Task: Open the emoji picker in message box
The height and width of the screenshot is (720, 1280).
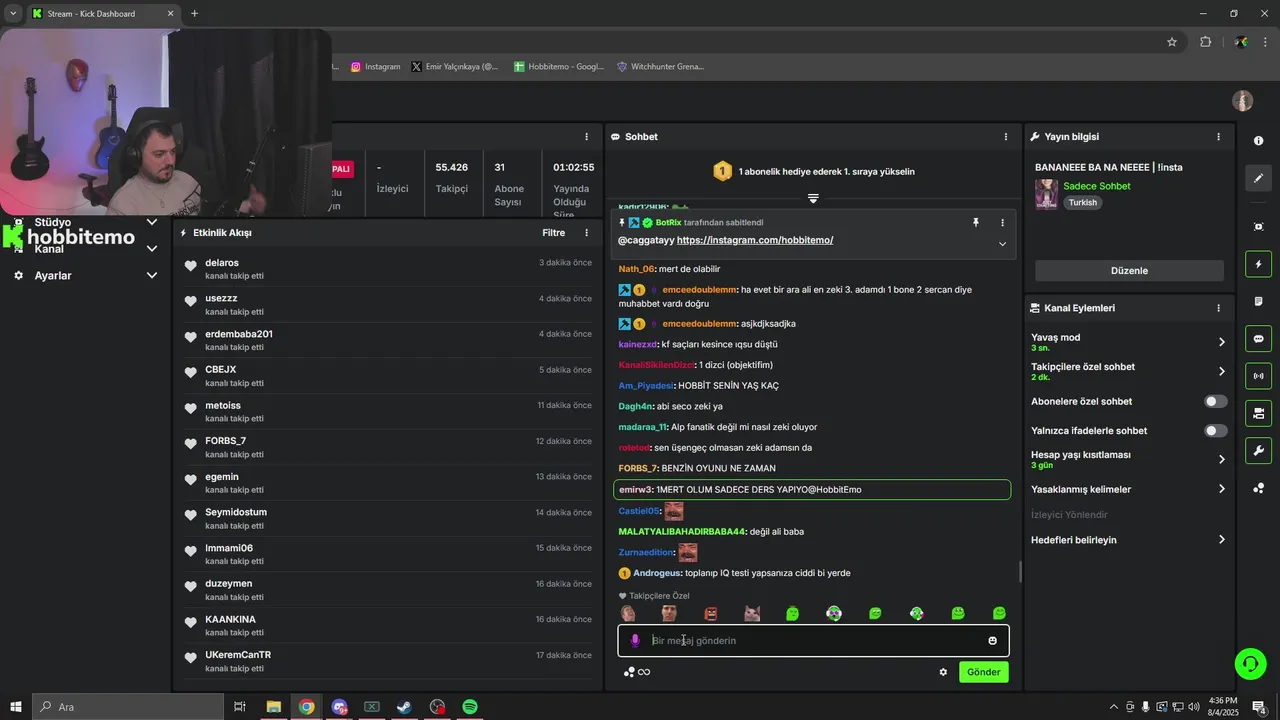Action: point(992,641)
